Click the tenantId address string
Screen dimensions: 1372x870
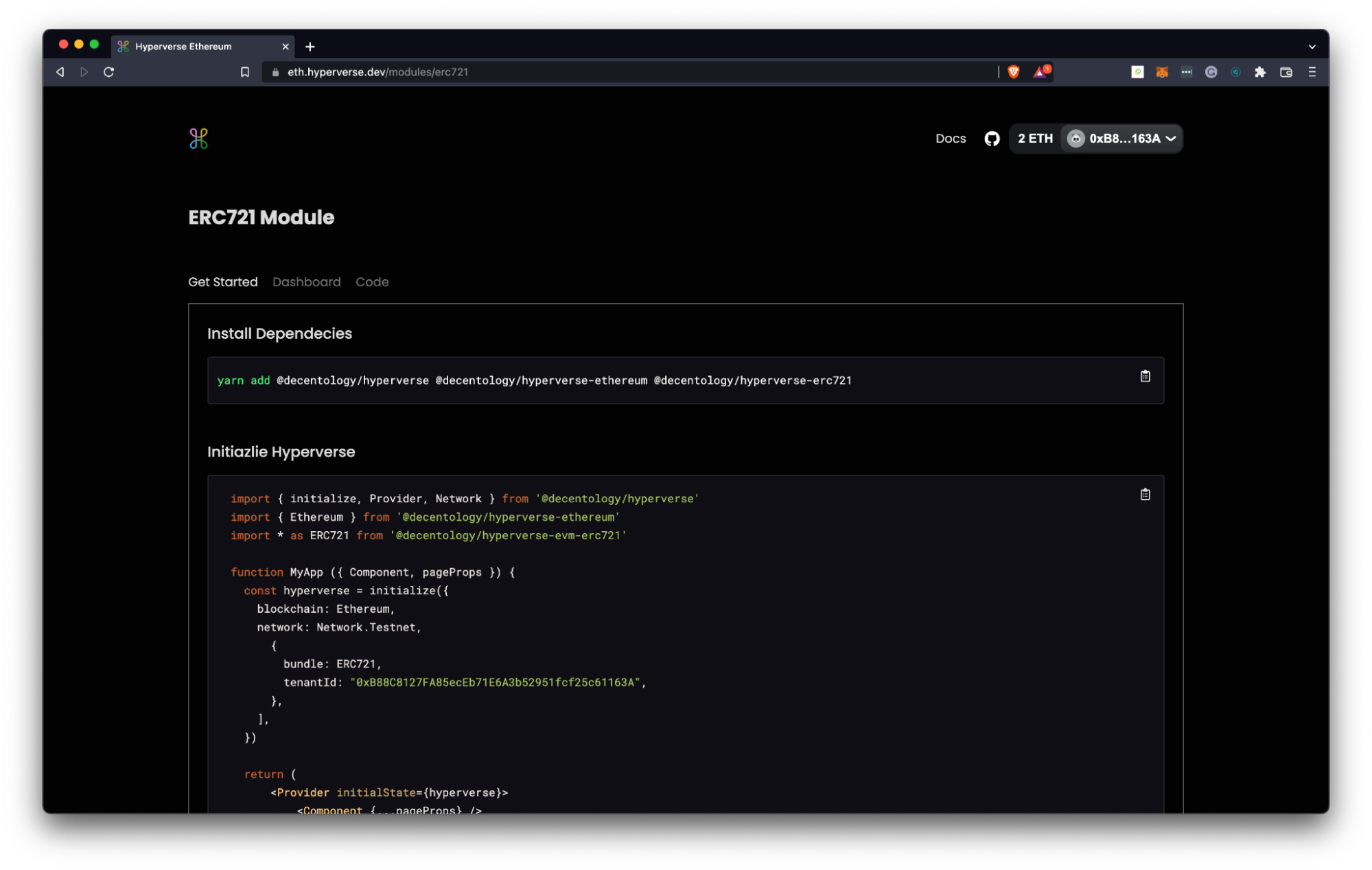click(x=495, y=683)
